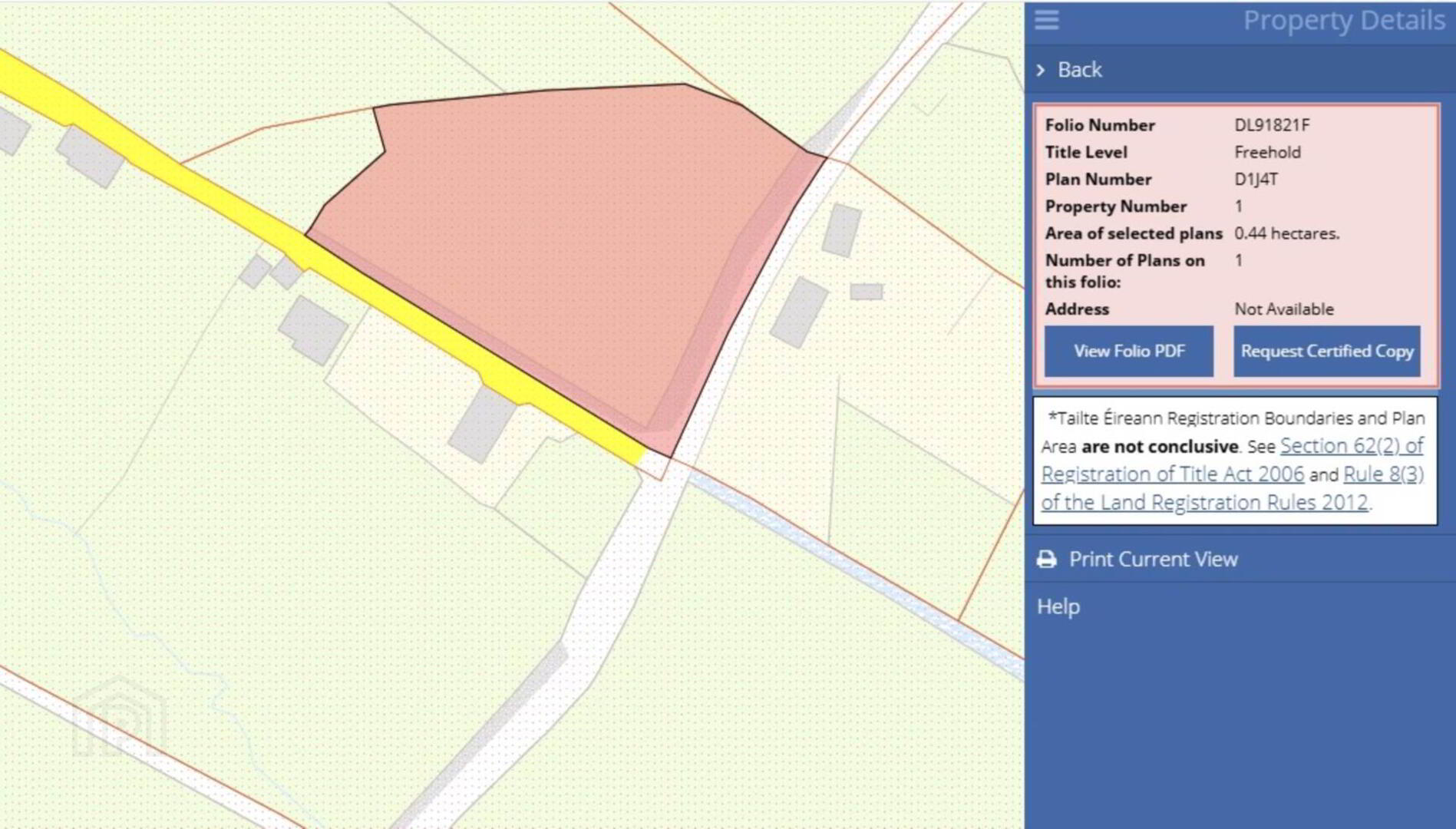
Task: Click the printer icon
Action: coord(1046,559)
